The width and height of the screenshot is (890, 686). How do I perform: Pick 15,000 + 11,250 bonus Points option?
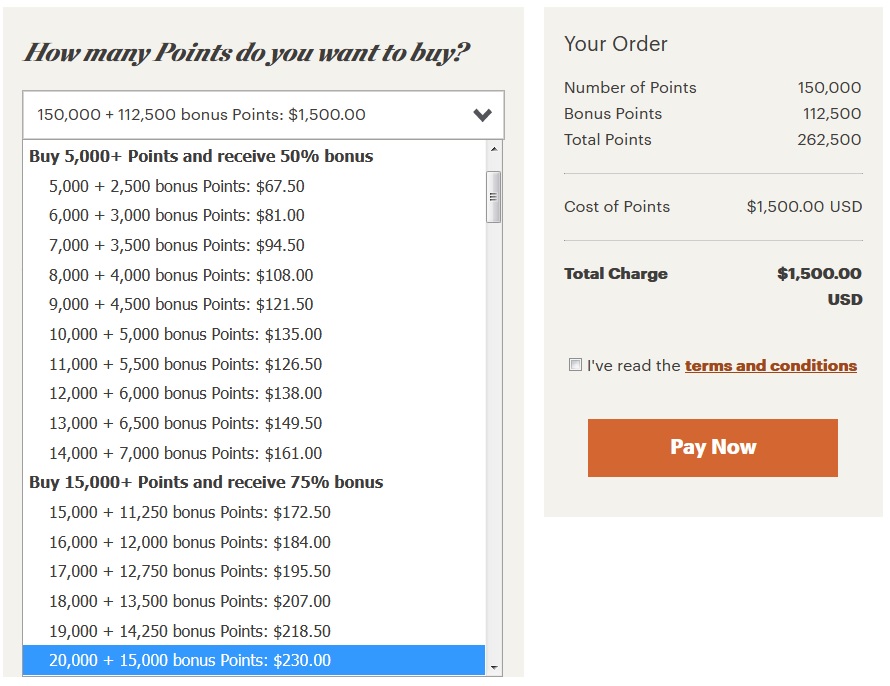[x=189, y=512]
